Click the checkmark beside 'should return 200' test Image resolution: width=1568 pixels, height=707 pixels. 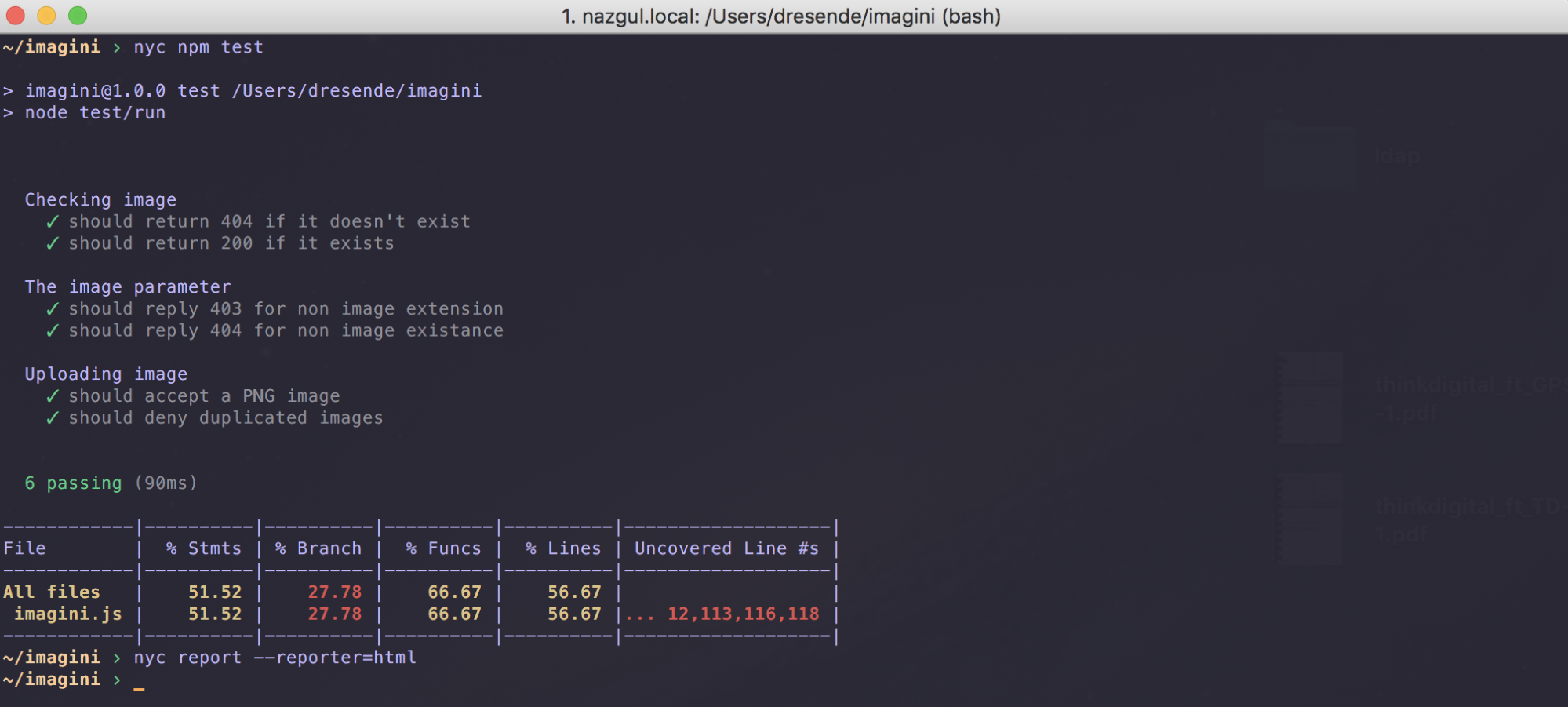tap(53, 244)
